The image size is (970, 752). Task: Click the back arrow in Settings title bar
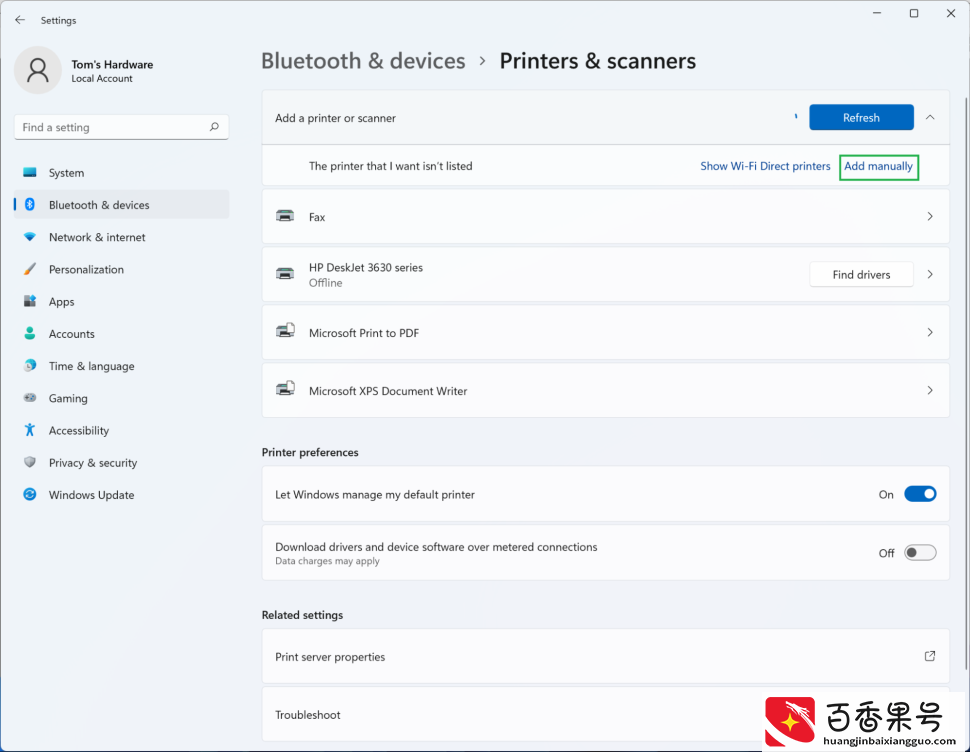click(20, 20)
